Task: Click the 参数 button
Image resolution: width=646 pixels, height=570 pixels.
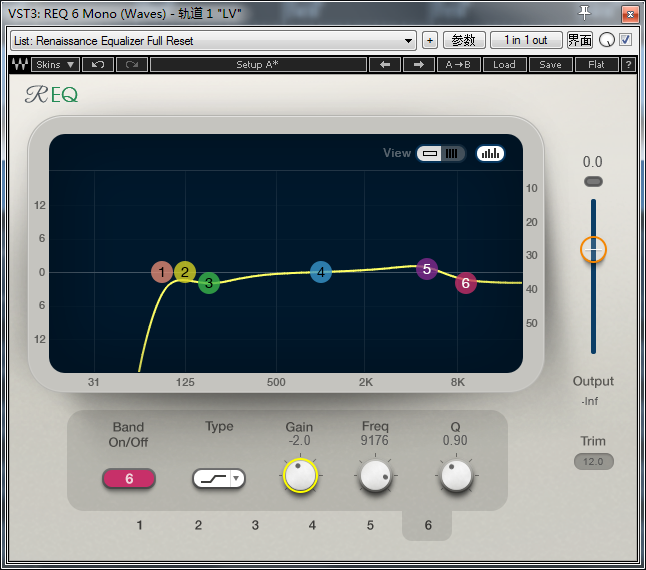Action: coord(464,40)
